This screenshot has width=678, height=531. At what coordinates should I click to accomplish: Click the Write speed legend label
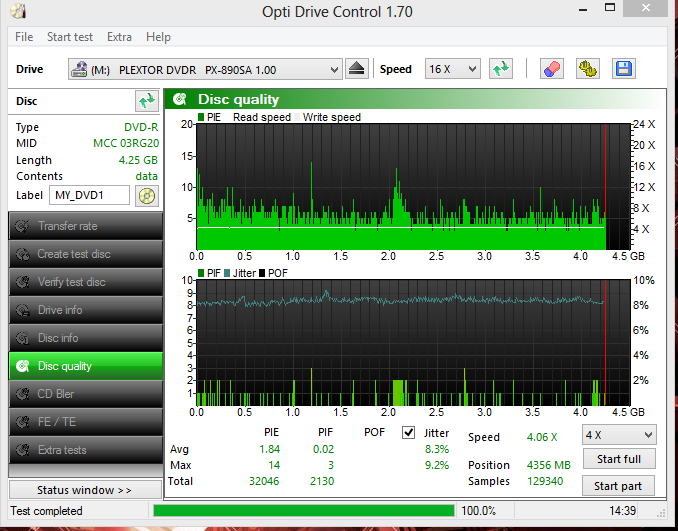(332, 117)
